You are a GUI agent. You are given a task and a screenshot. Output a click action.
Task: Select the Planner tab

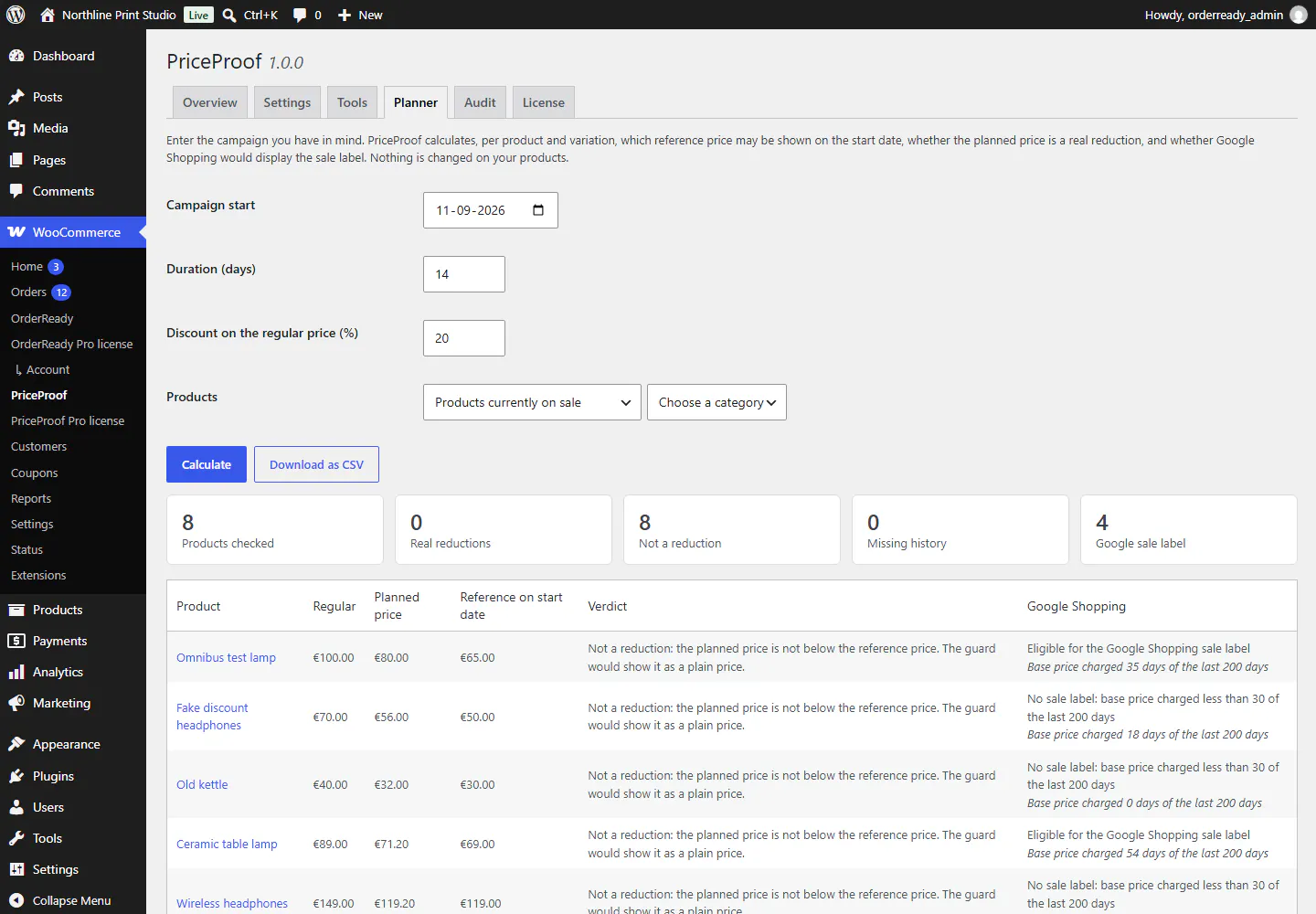click(x=416, y=102)
